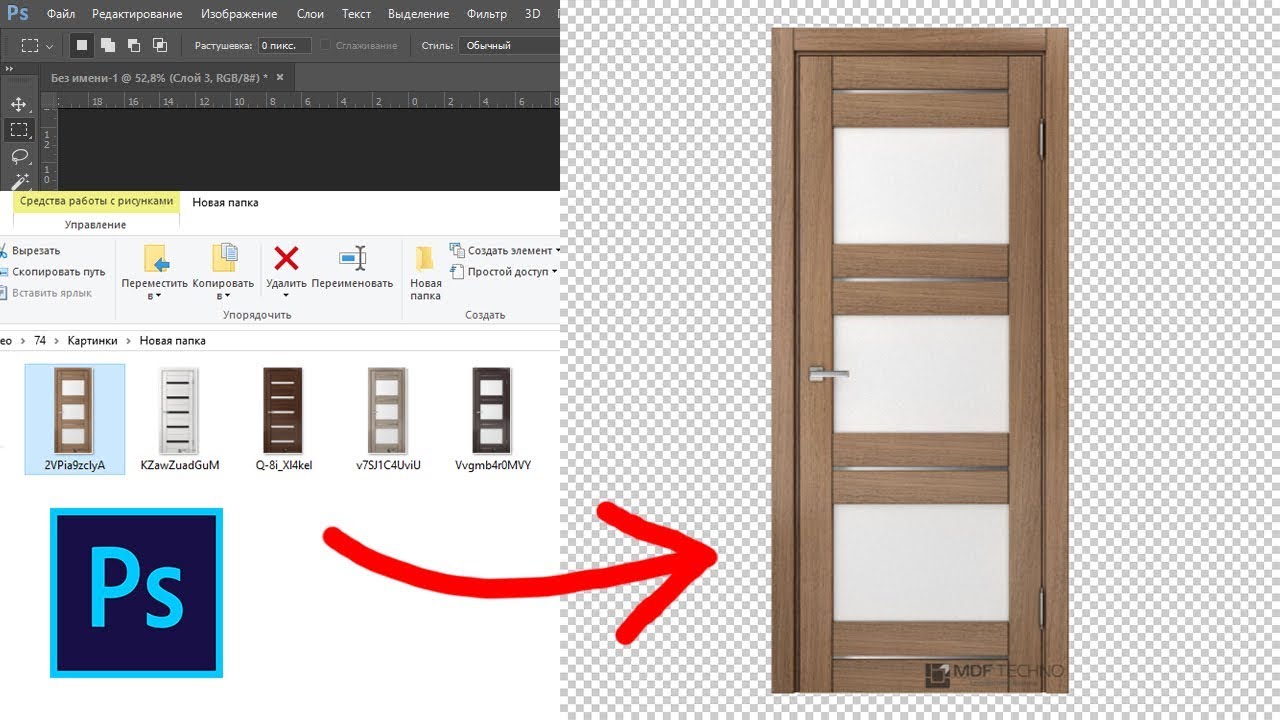Open the Слои menu

tap(310, 14)
